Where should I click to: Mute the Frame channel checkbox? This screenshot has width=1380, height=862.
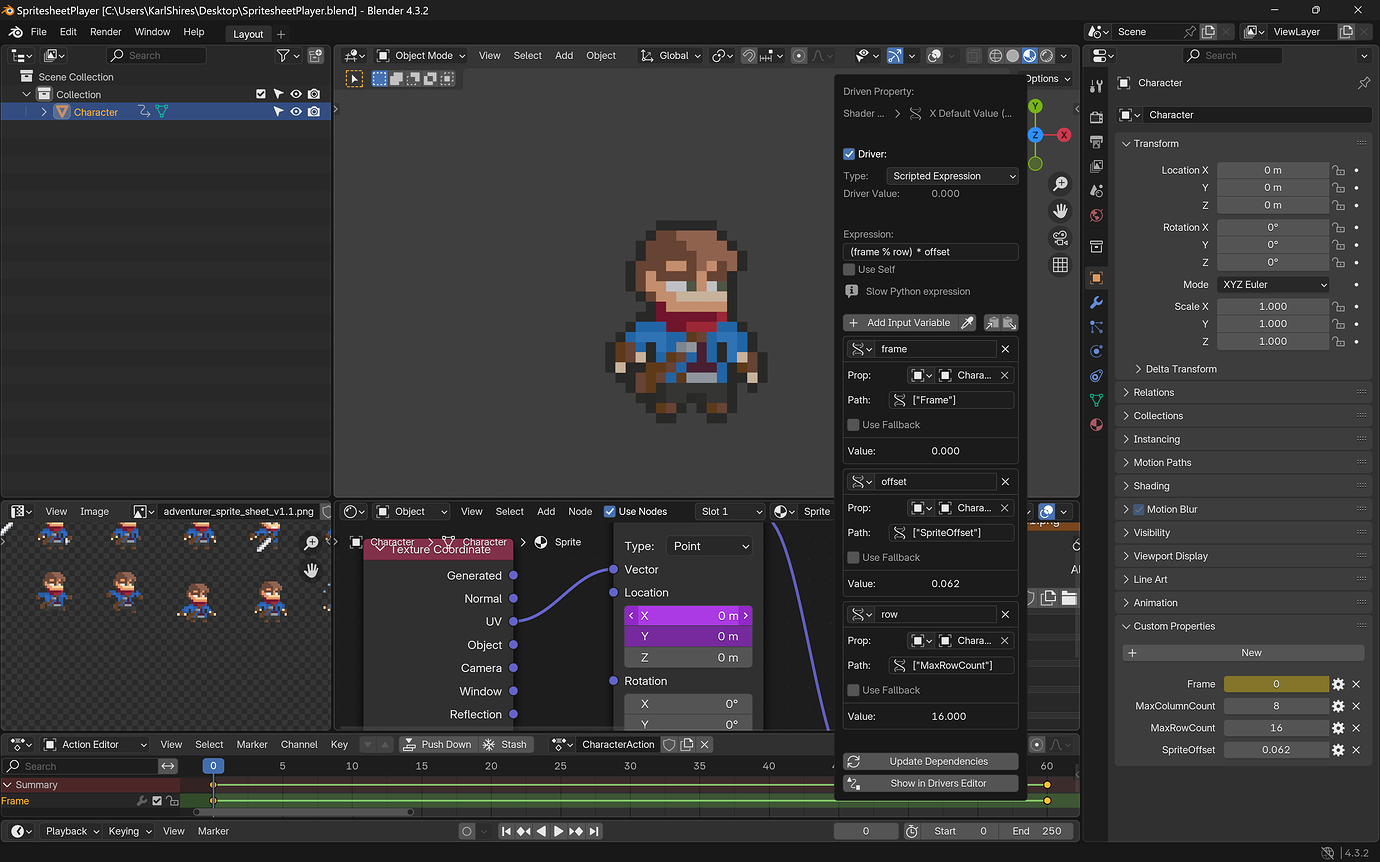point(157,801)
